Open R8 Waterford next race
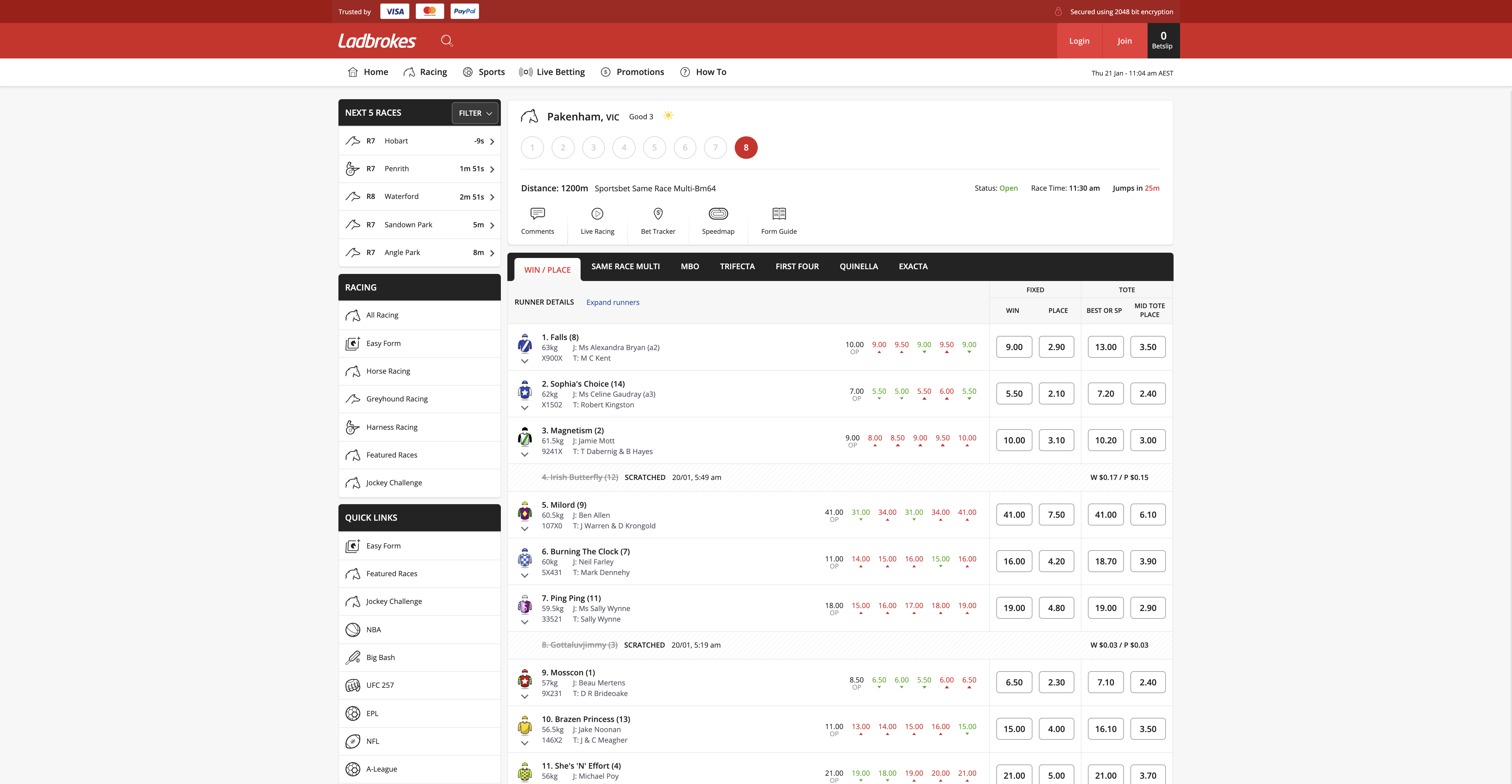 419,197
